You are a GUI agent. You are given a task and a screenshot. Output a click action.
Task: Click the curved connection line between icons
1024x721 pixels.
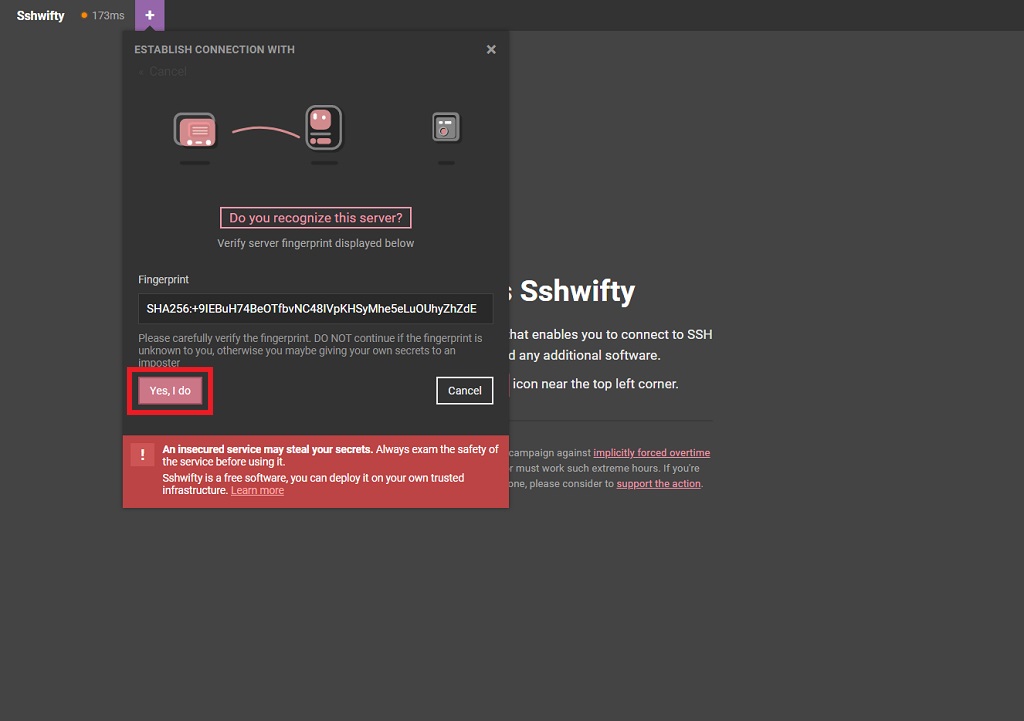265,130
